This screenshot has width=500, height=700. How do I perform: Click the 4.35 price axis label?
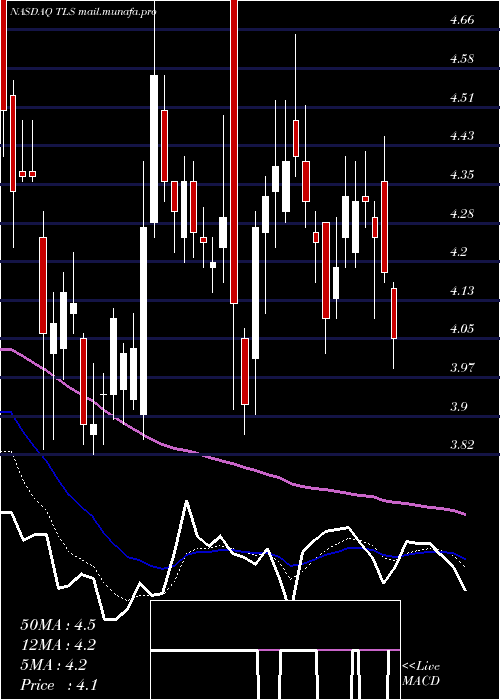coord(462,175)
